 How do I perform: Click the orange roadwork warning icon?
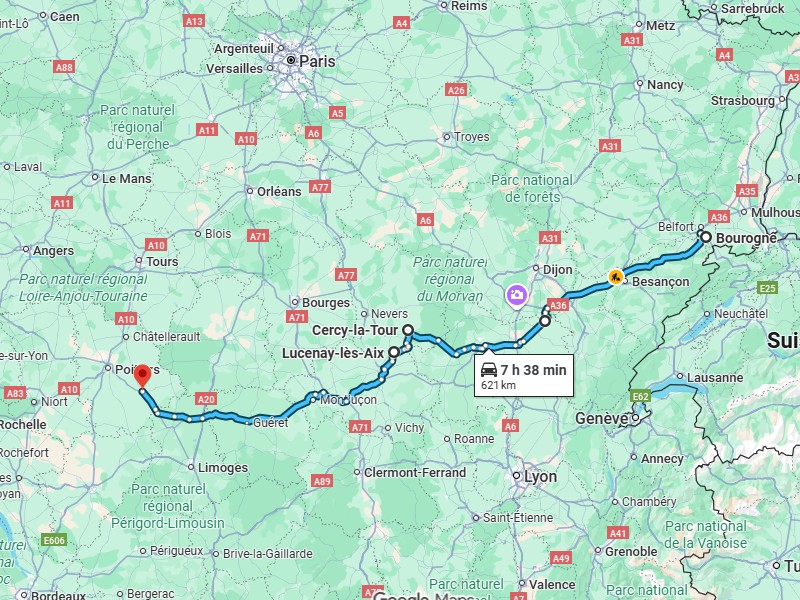pyautogui.click(x=616, y=277)
